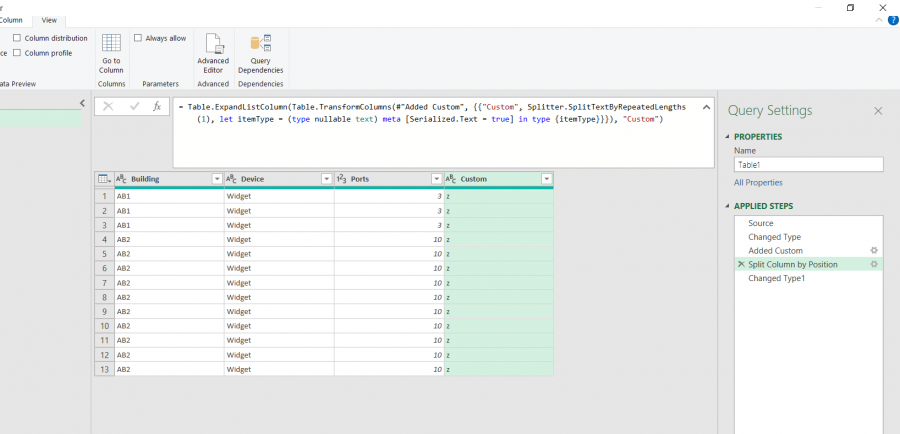Select the Custom column header
Image resolution: width=900 pixels, height=434 pixels.
499,179
